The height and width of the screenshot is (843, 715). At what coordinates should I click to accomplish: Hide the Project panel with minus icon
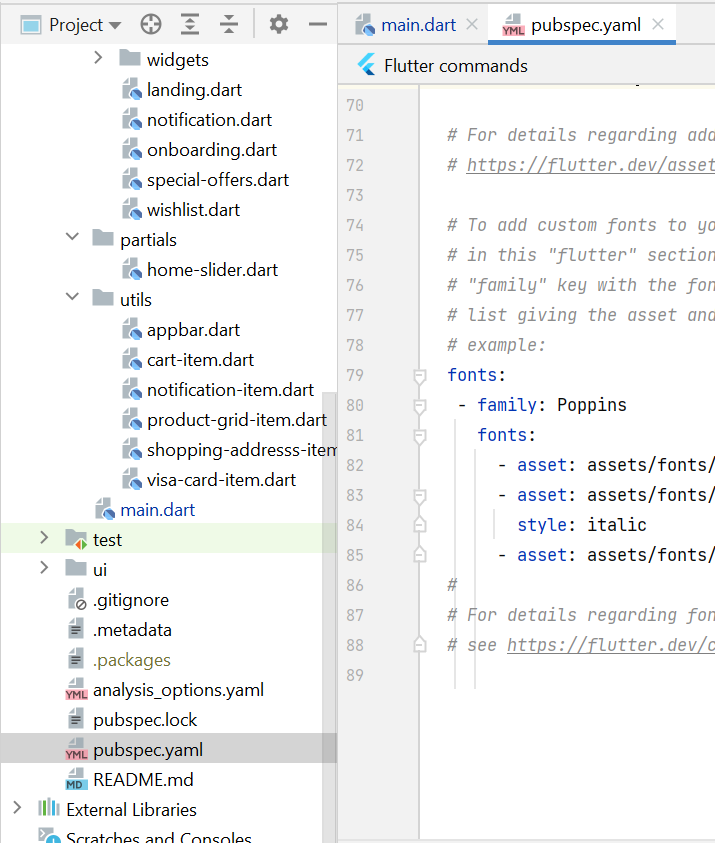[318, 24]
